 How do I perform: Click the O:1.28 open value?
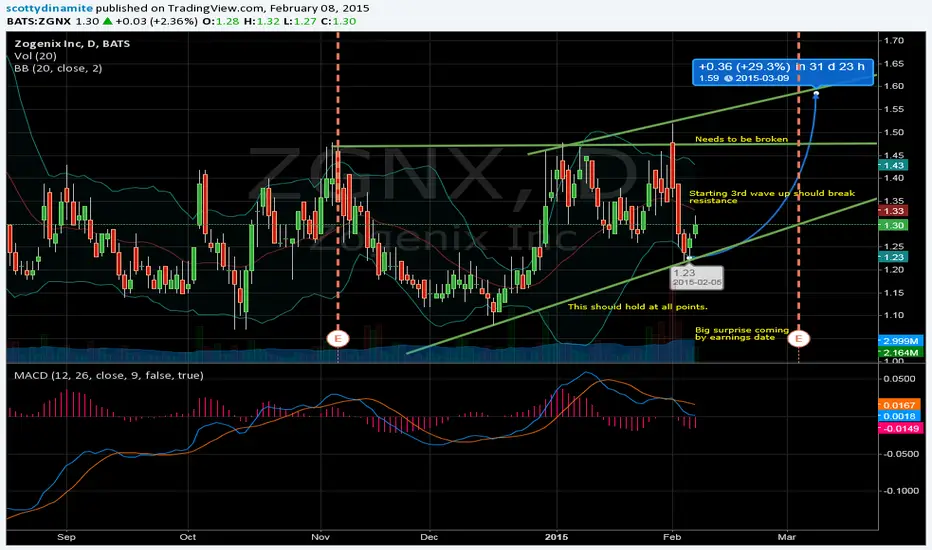coord(221,21)
